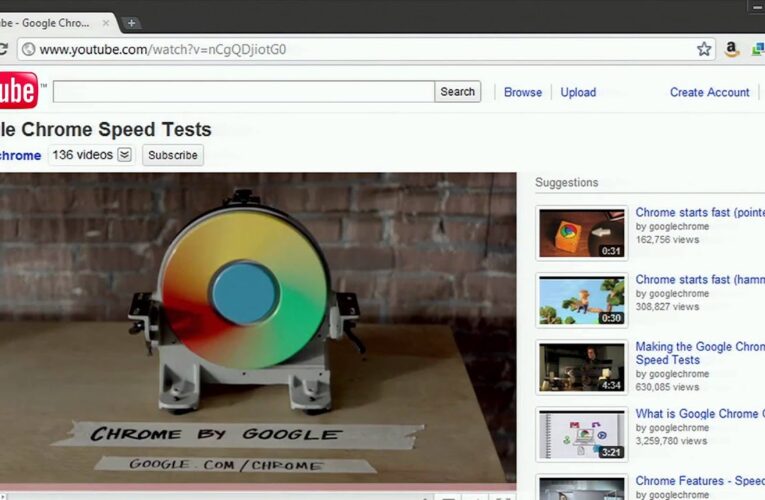
Task: Click the Subscribe button
Action: click(x=173, y=155)
